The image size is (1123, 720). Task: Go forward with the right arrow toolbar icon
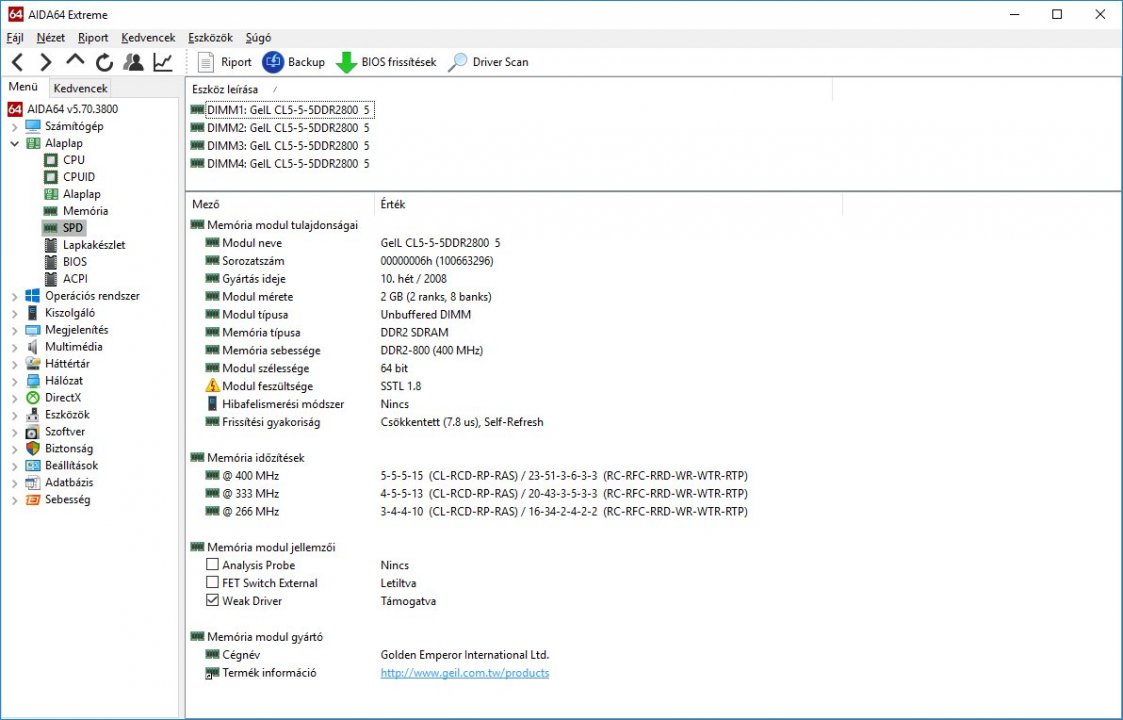pos(46,62)
